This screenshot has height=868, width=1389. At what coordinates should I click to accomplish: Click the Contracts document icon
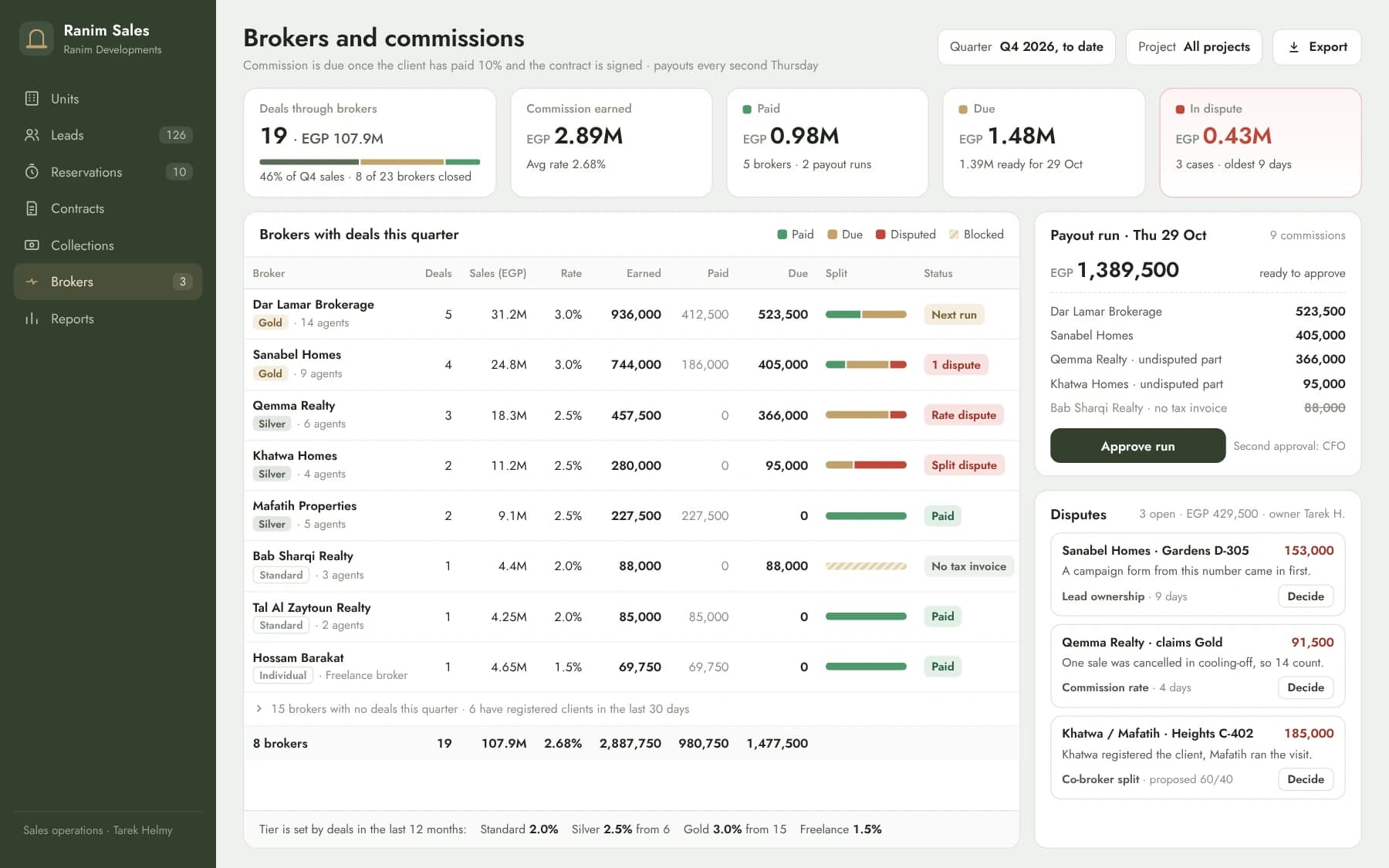tap(32, 208)
